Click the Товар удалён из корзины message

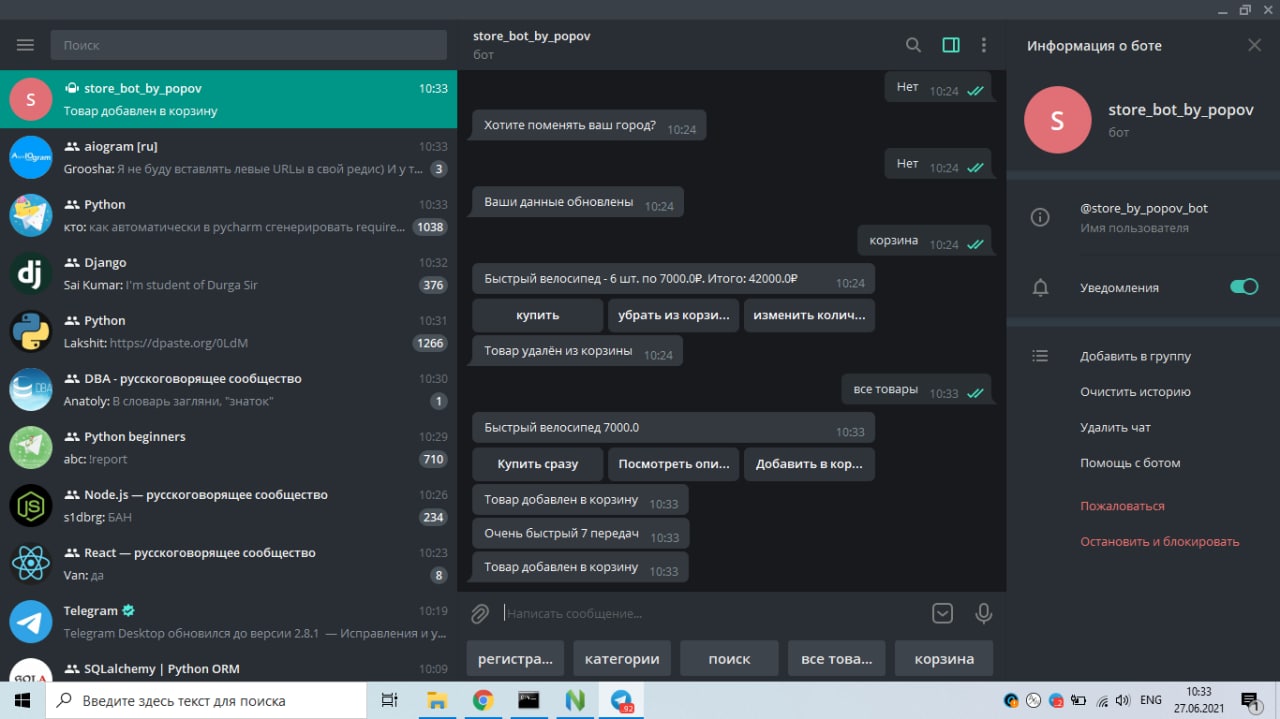tap(577, 351)
